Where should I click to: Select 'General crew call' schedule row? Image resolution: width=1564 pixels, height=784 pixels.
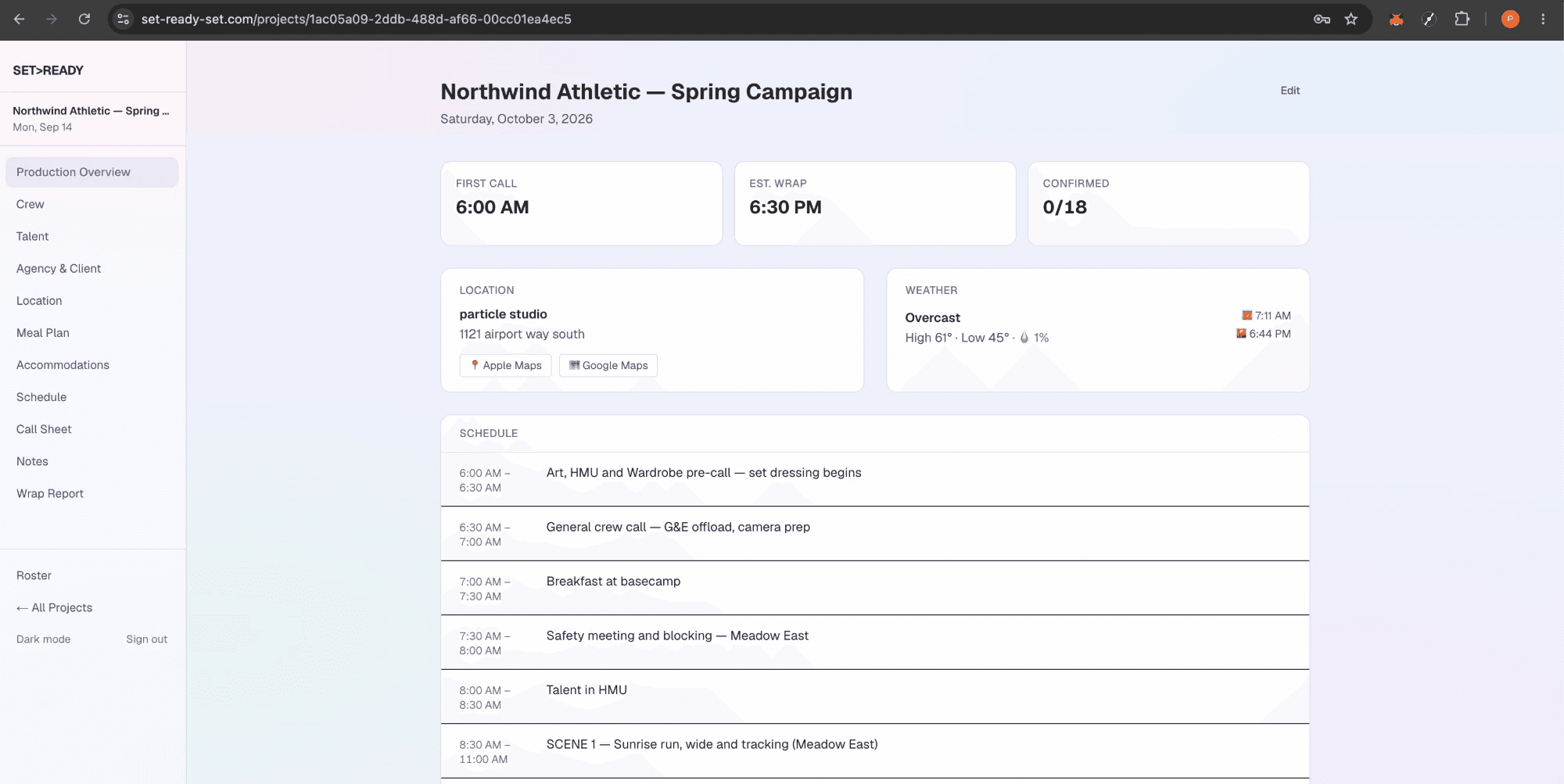pyautogui.click(x=875, y=534)
